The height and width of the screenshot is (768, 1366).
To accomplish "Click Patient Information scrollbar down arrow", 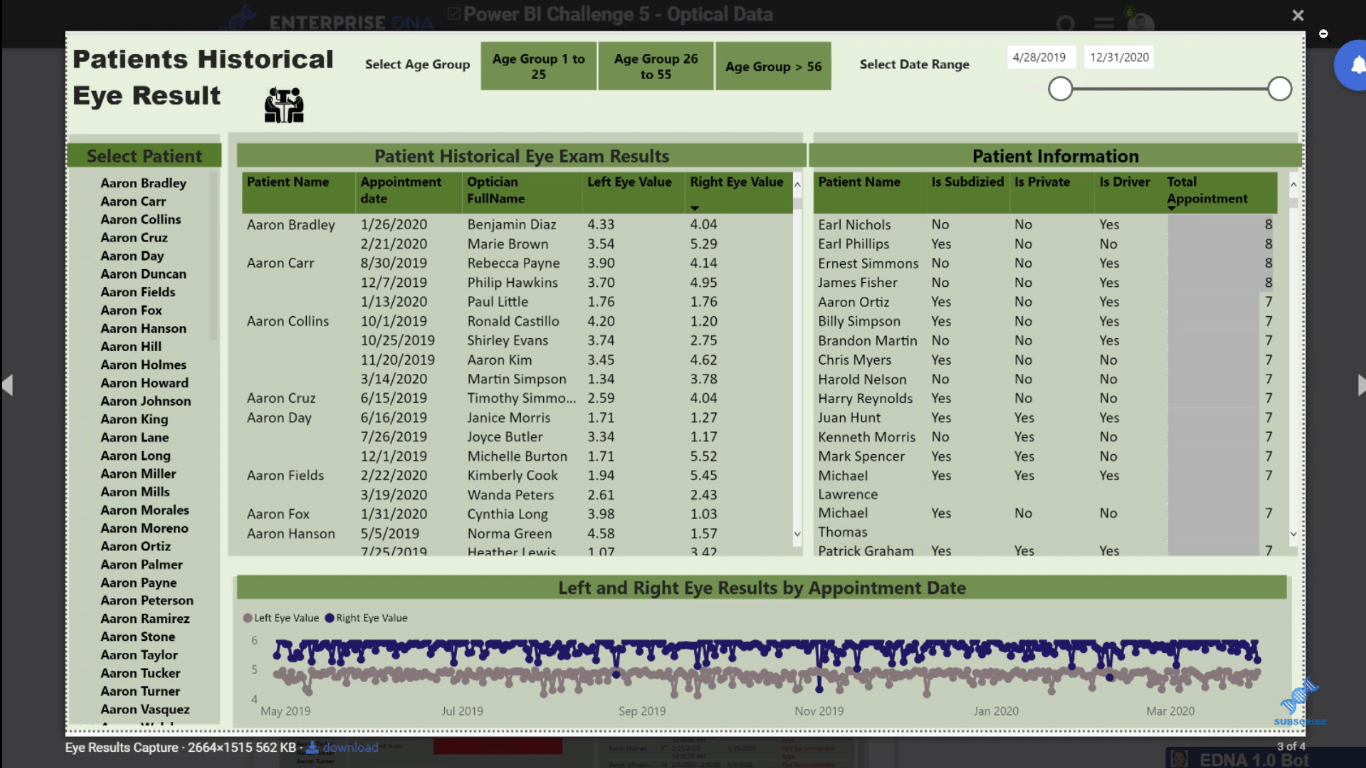I will pos(1293,534).
